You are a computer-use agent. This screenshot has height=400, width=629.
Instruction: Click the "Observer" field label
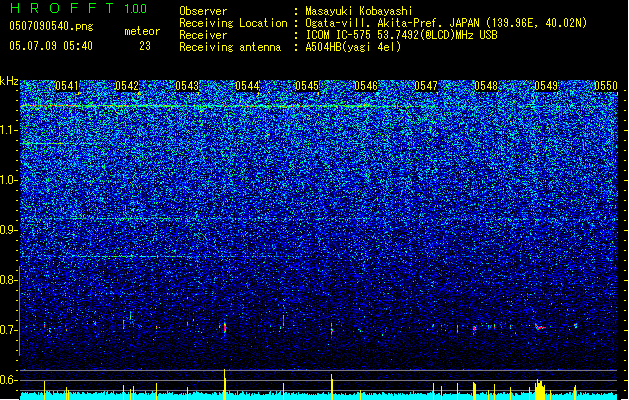click(x=203, y=11)
